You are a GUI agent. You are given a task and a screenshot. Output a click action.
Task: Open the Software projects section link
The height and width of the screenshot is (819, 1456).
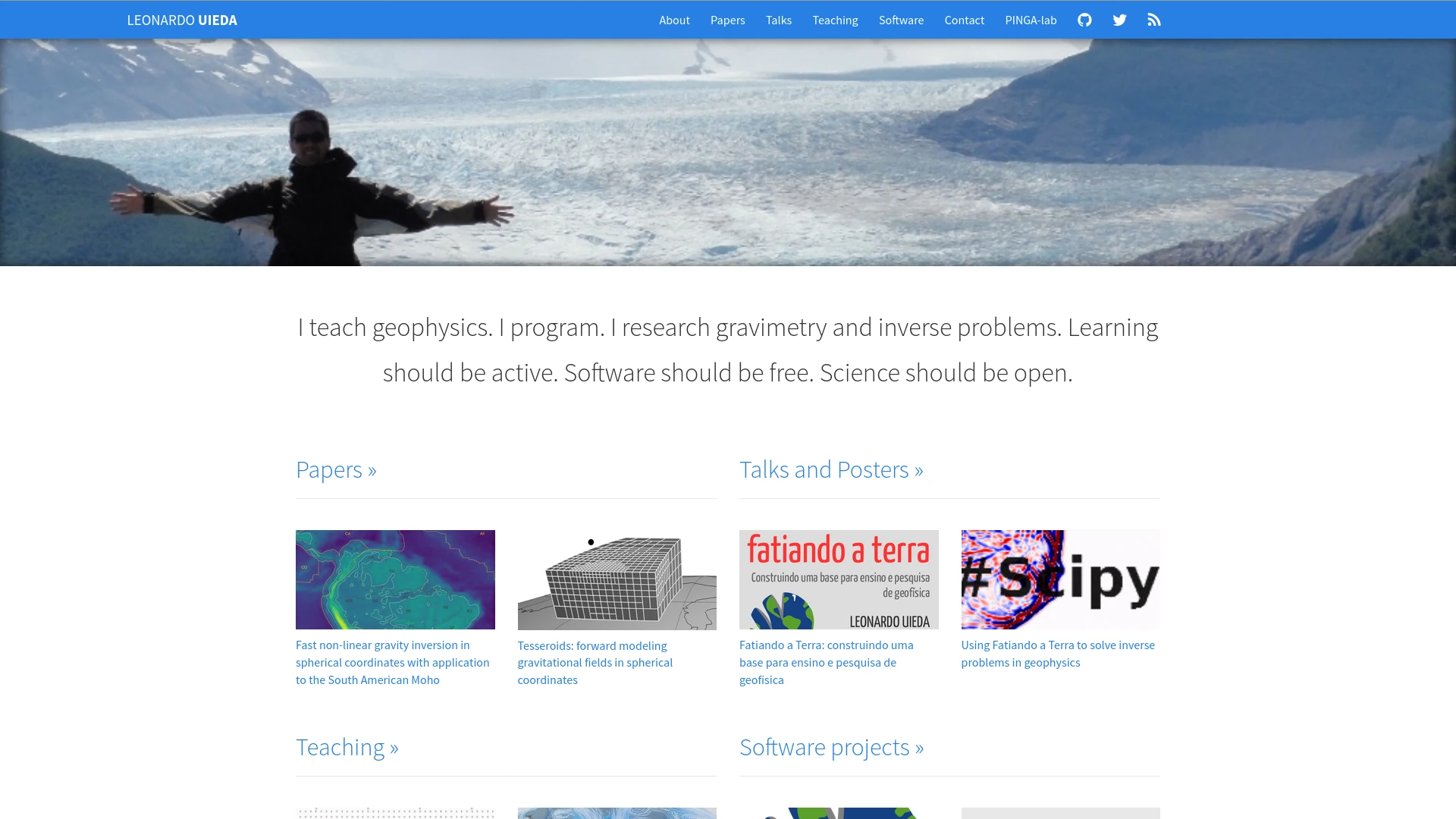click(x=832, y=748)
